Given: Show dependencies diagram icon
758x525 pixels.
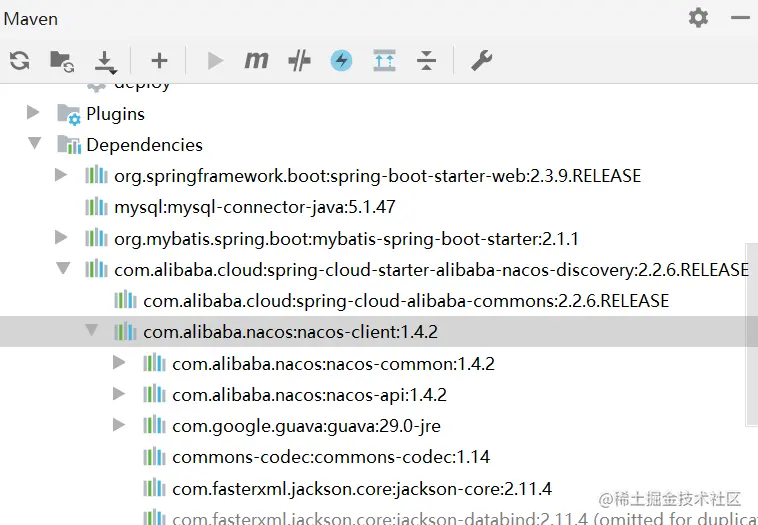Looking at the screenshot, I should [x=384, y=61].
